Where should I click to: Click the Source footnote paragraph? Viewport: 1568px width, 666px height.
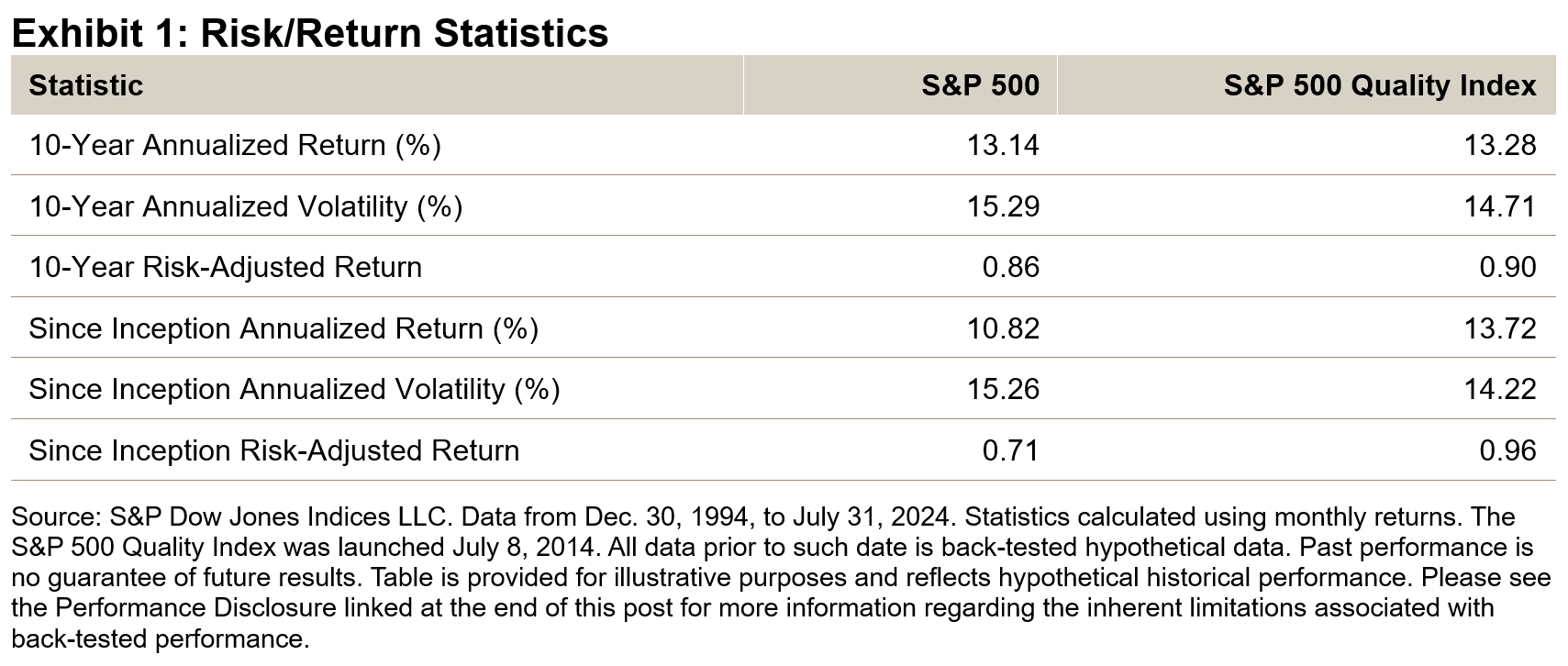coord(780,577)
